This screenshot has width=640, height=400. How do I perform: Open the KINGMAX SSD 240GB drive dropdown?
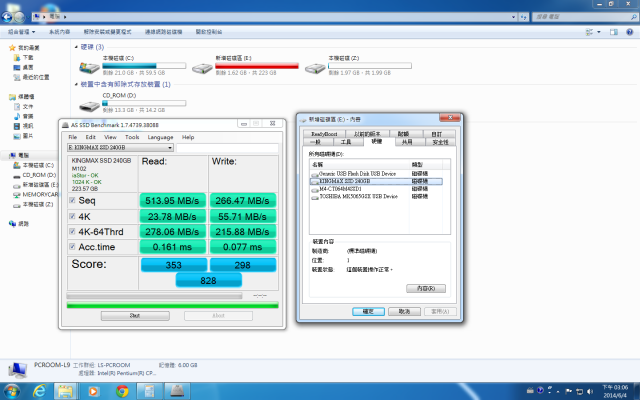click(x=120, y=147)
